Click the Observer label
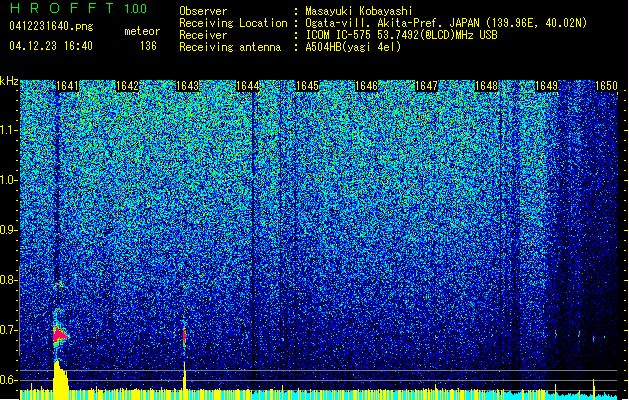The height and width of the screenshot is (400, 629). point(203,11)
